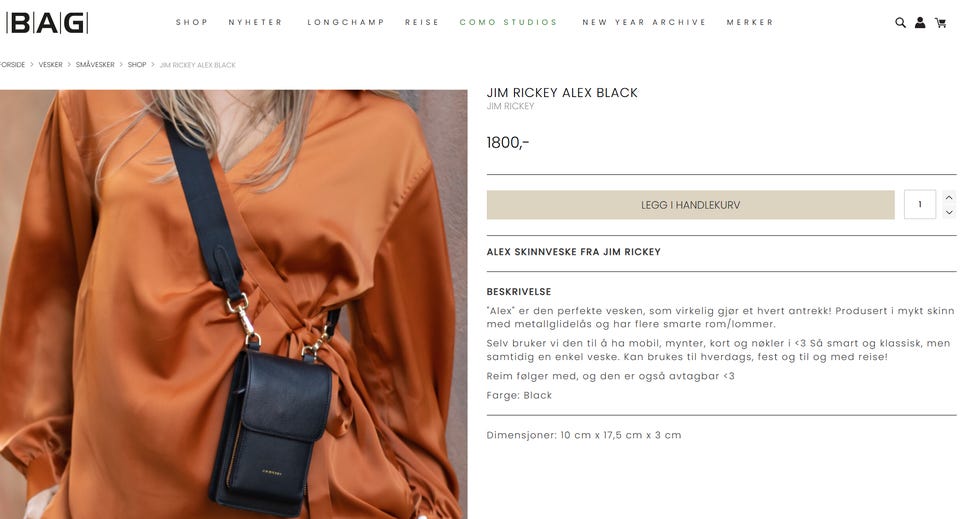Open the COMO STUDIOS menu item
Image resolution: width=960 pixels, height=519 pixels.
(x=508, y=22)
